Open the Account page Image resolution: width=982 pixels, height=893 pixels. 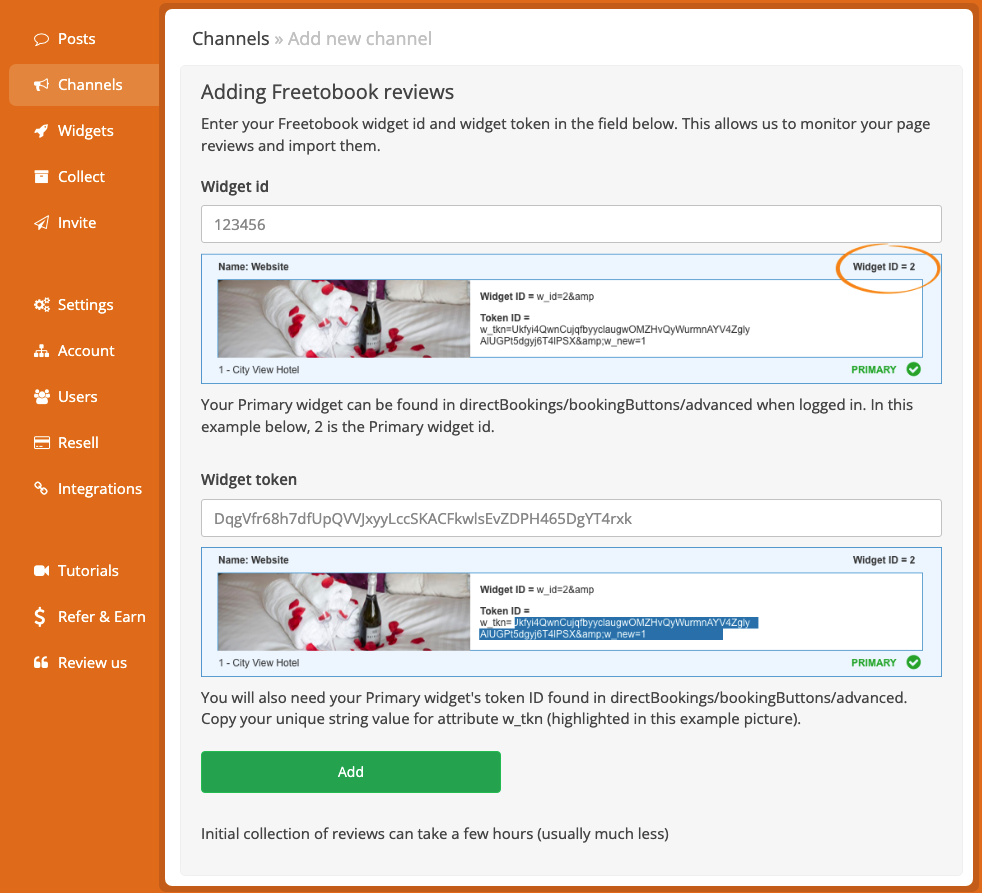click(x=84, y=351)
